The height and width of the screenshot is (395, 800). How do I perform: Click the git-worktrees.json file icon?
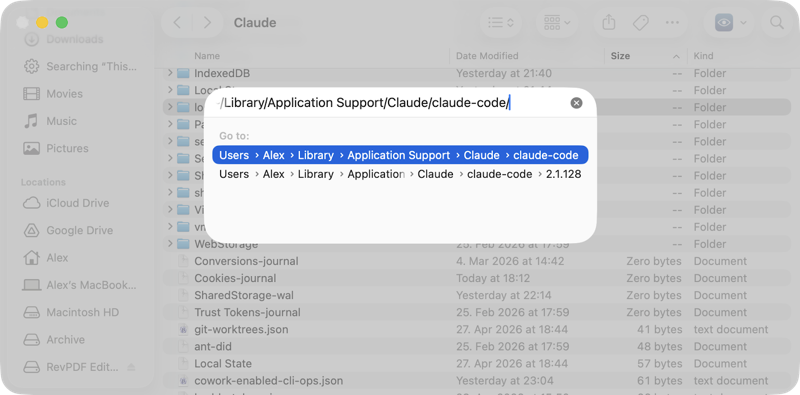pyautogui.click(x=183, y=330)
